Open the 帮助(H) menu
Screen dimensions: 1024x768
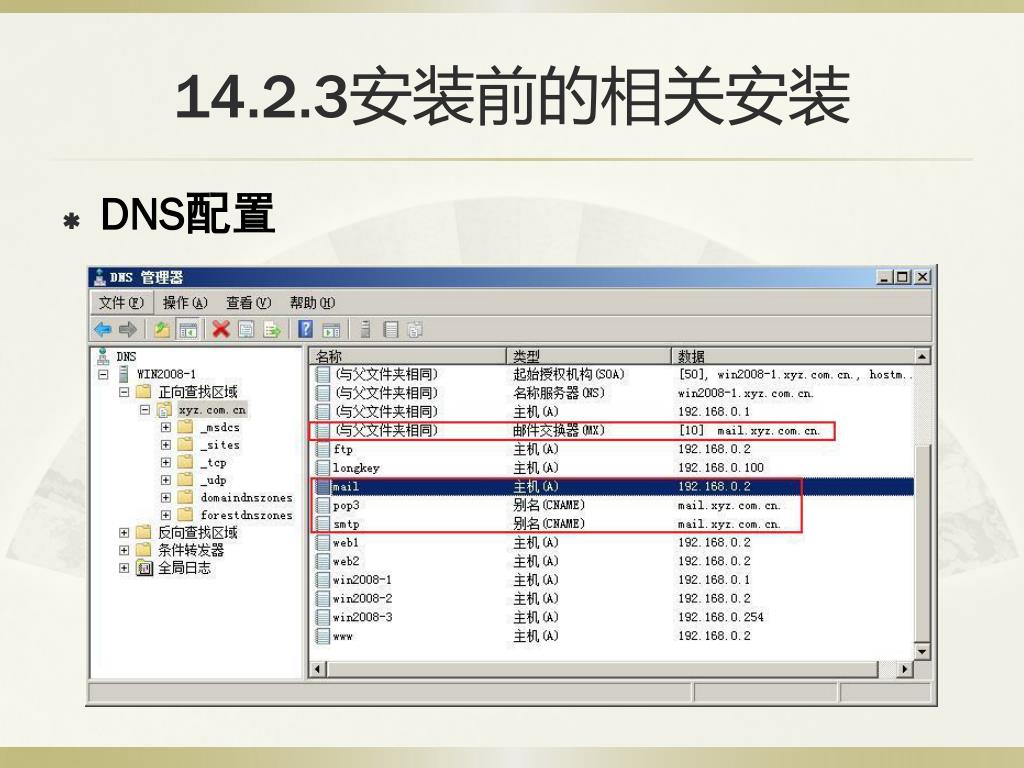pos(312,303)
